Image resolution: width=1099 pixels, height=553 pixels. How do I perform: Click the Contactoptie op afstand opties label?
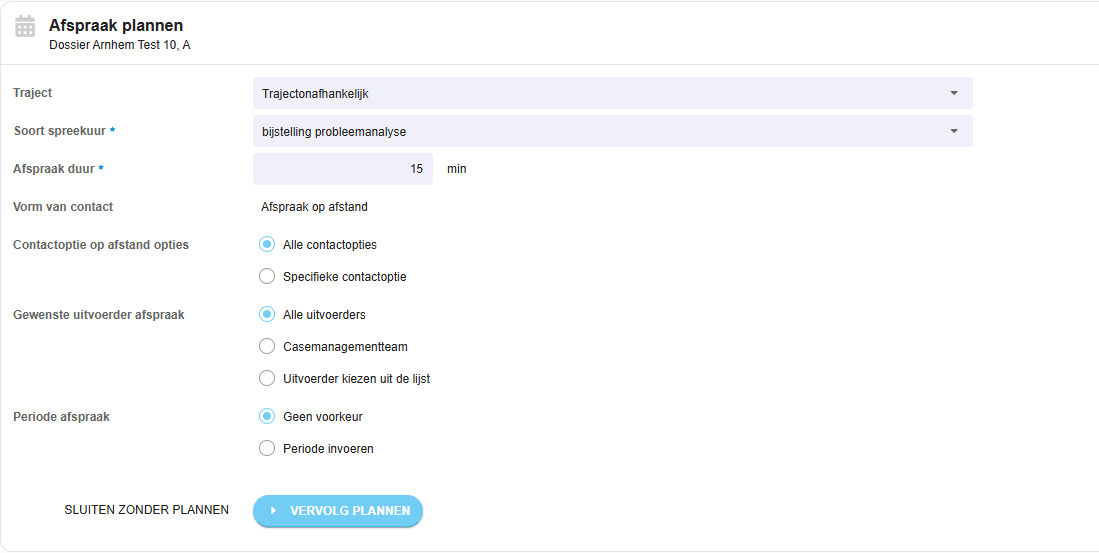pos(101,245)
